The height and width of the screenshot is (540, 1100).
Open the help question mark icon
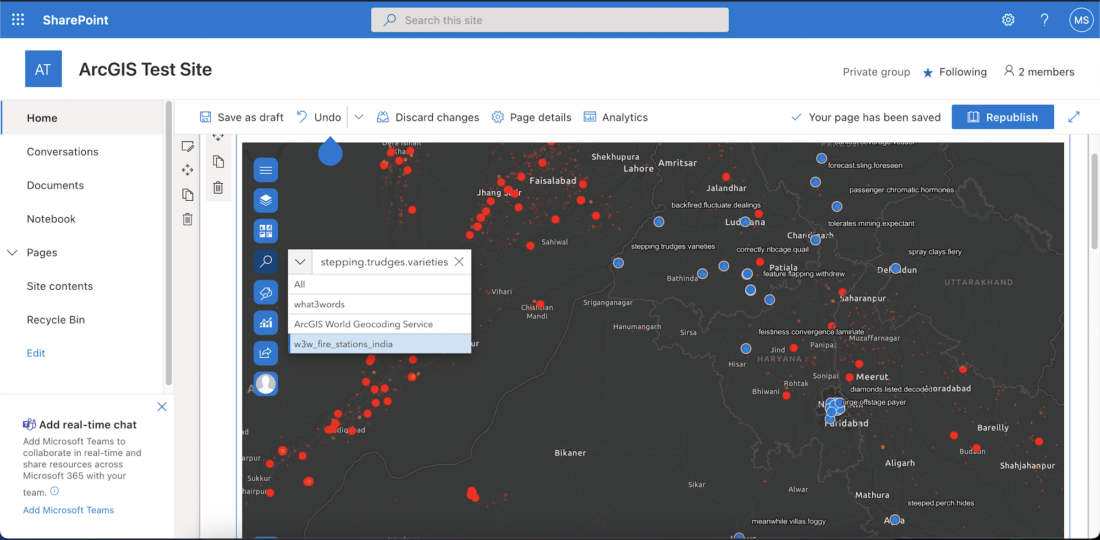click(x=1045, y=20)
